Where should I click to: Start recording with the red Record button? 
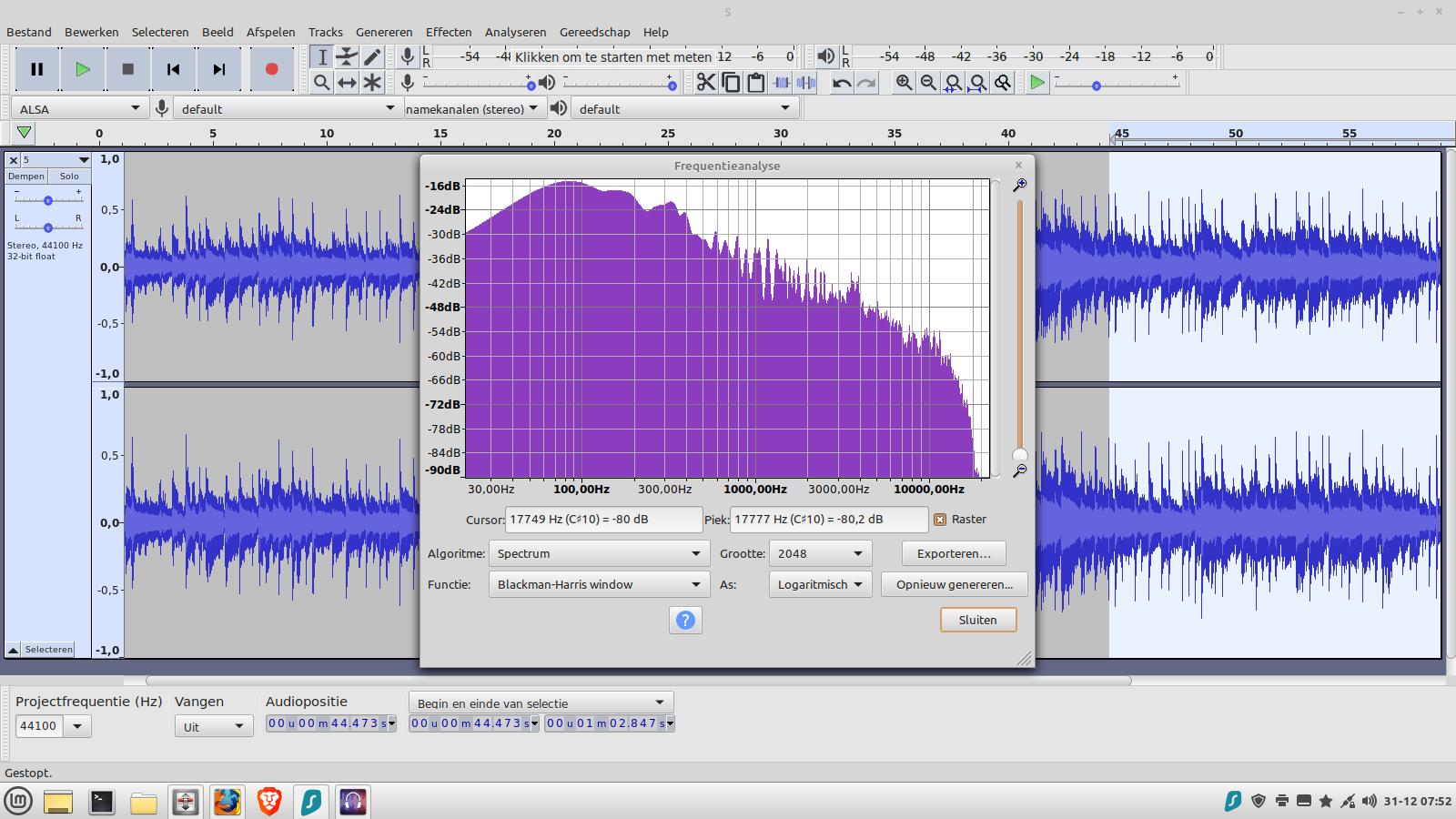pyautogui.click(x=271, y=69)
